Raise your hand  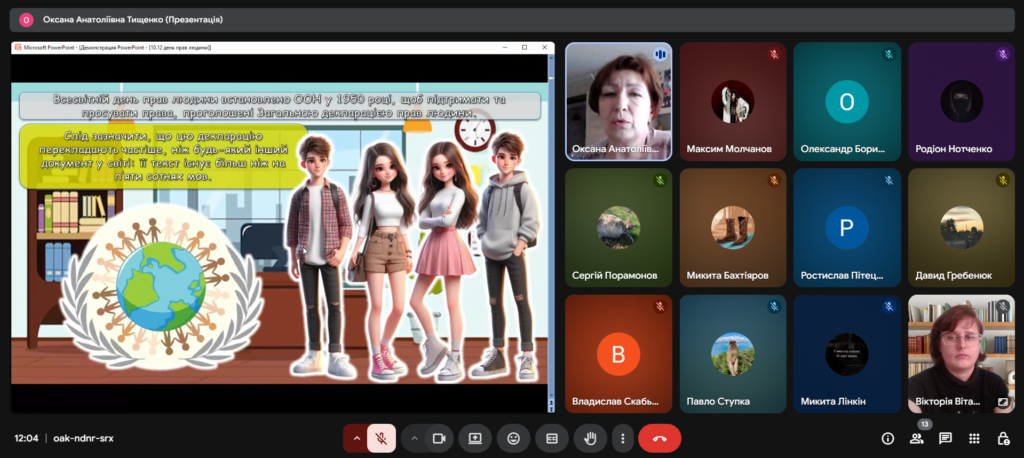point(590,438)
